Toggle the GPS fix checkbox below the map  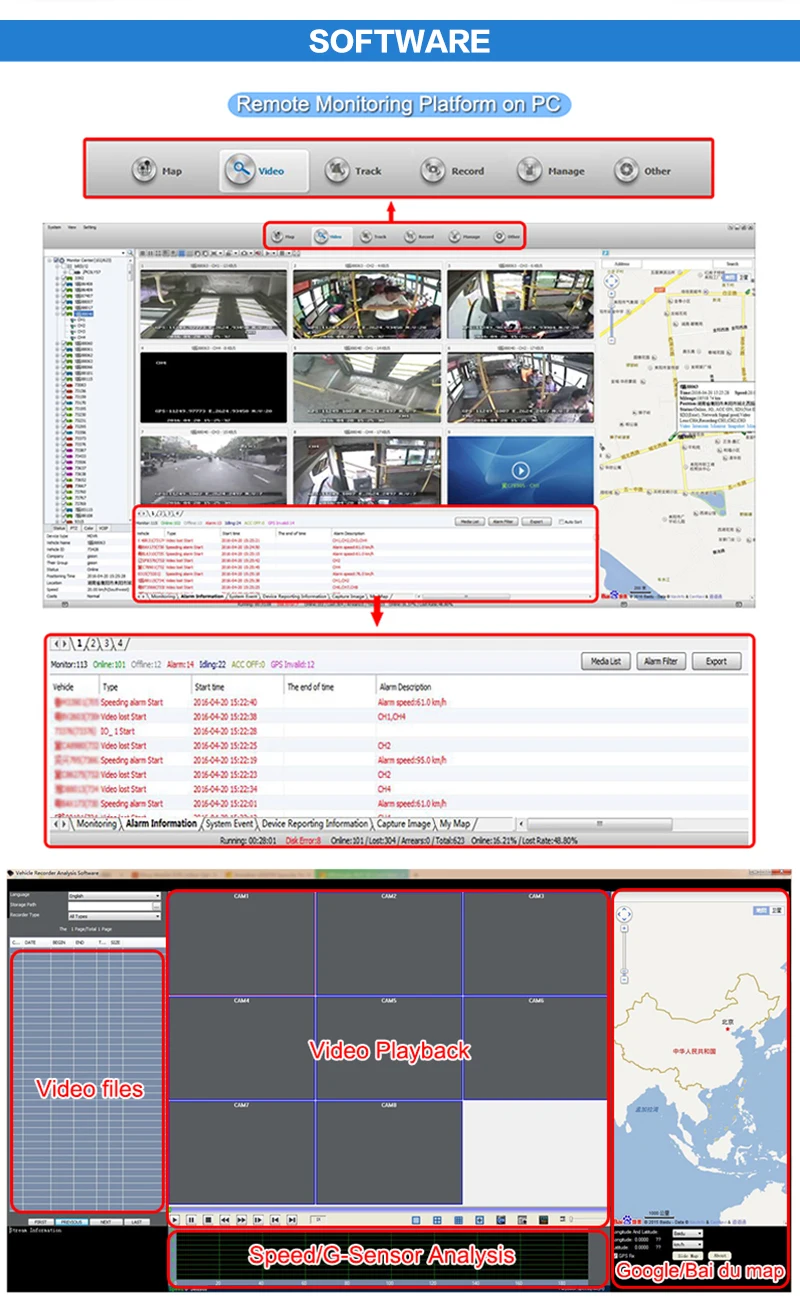click(x=617, y=1254)
